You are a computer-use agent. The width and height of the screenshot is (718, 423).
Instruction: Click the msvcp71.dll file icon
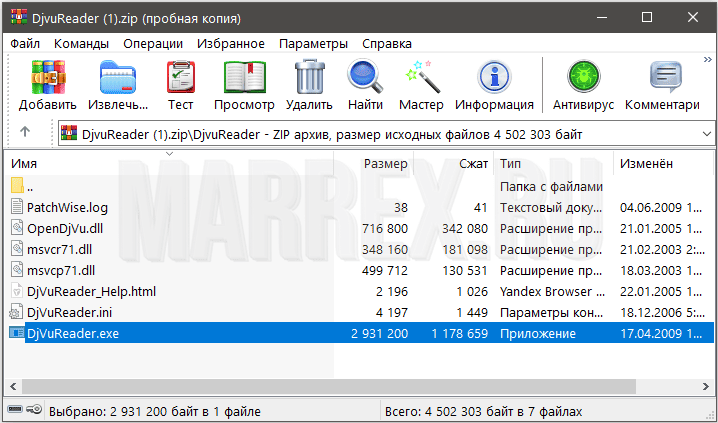pyautogui.click(x=17, y=270)
